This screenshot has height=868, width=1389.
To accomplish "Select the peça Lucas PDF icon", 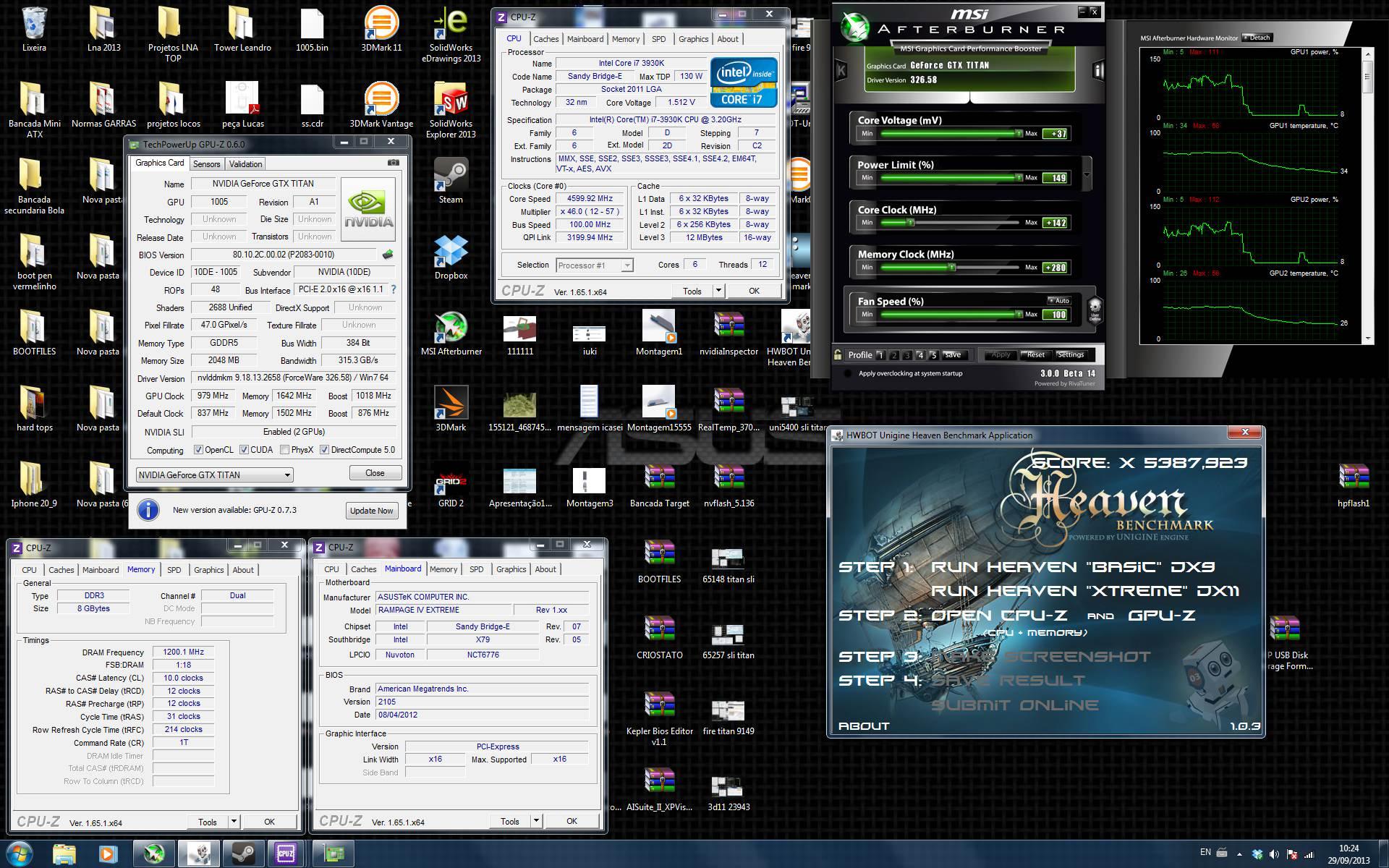I will click(x=242, y=106).
